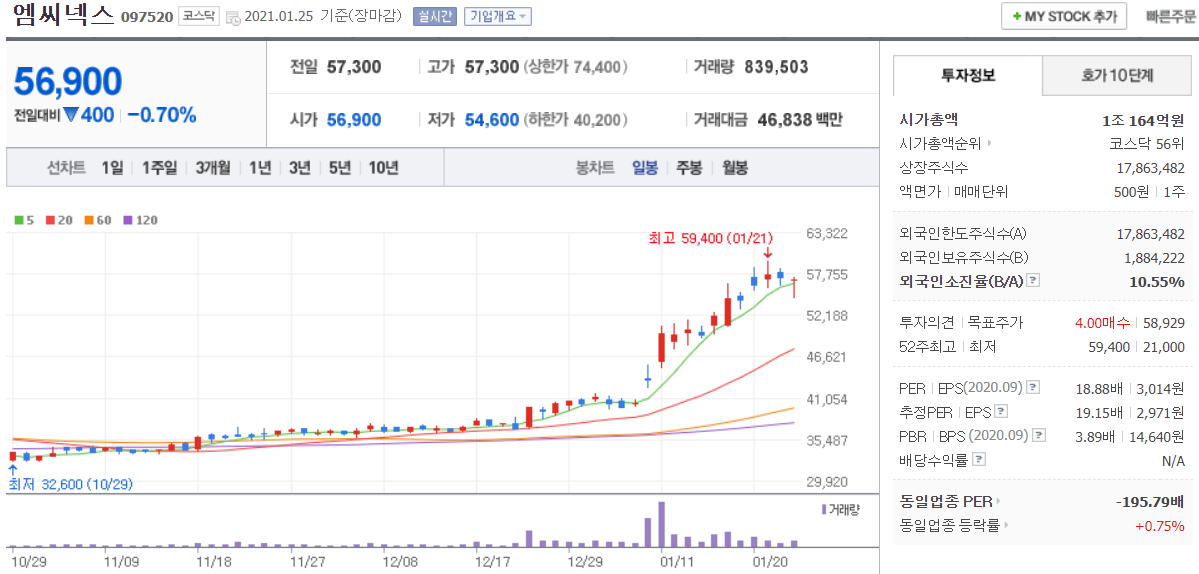Click the help icon beside 추정PER EPS

tap(1002, 412)
